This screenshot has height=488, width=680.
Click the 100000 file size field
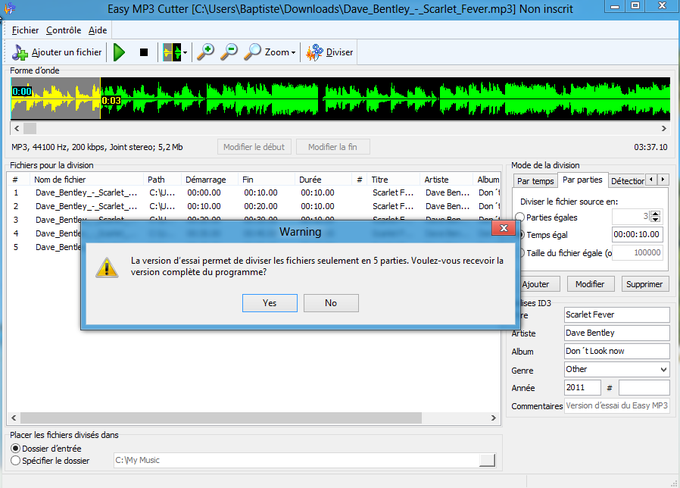click(637, 252)
